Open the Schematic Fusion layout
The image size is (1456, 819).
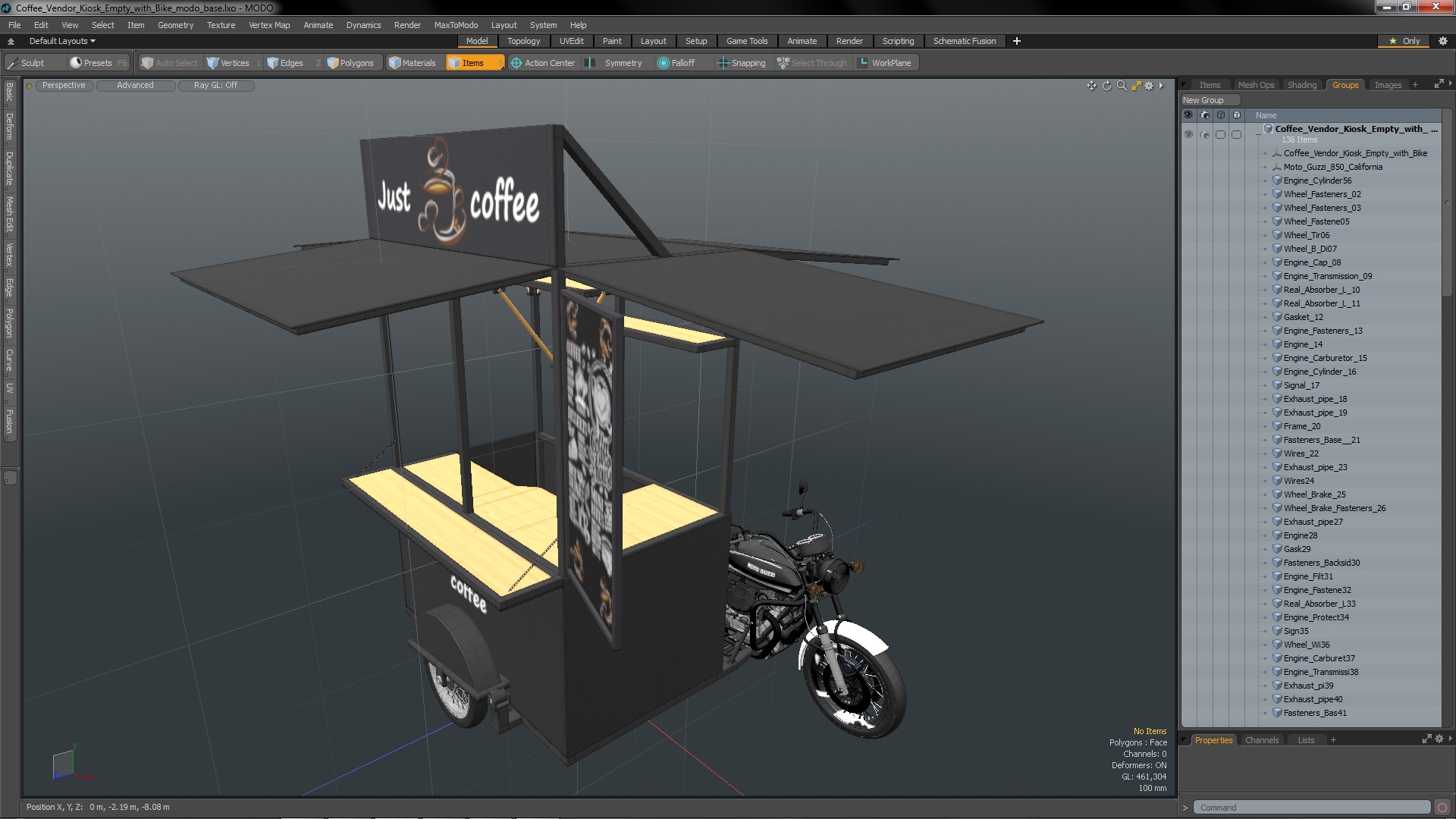click(964, 42)
